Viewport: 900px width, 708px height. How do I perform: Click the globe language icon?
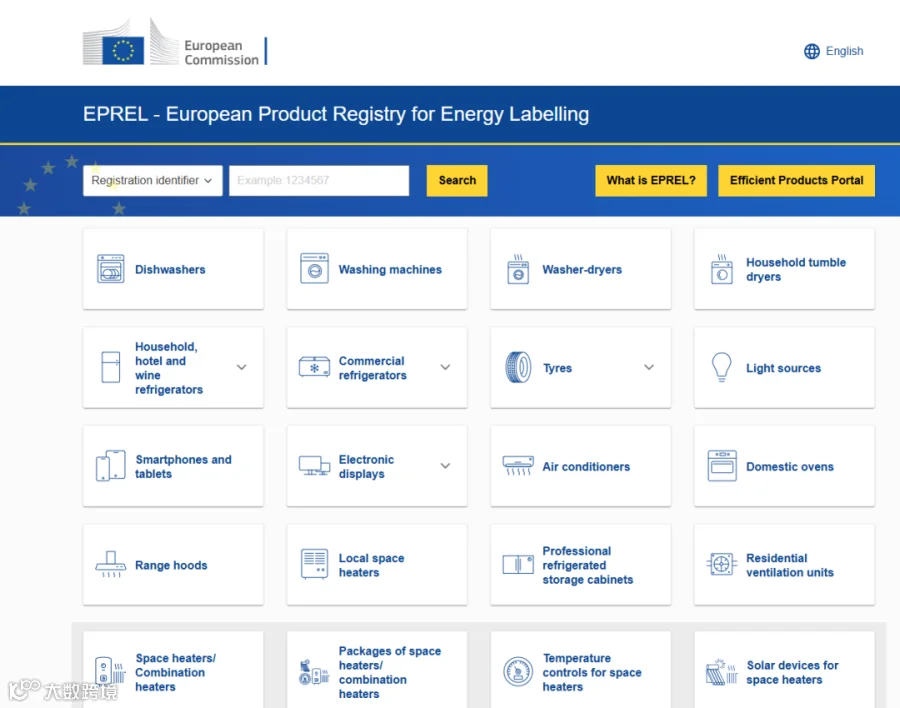812,51
